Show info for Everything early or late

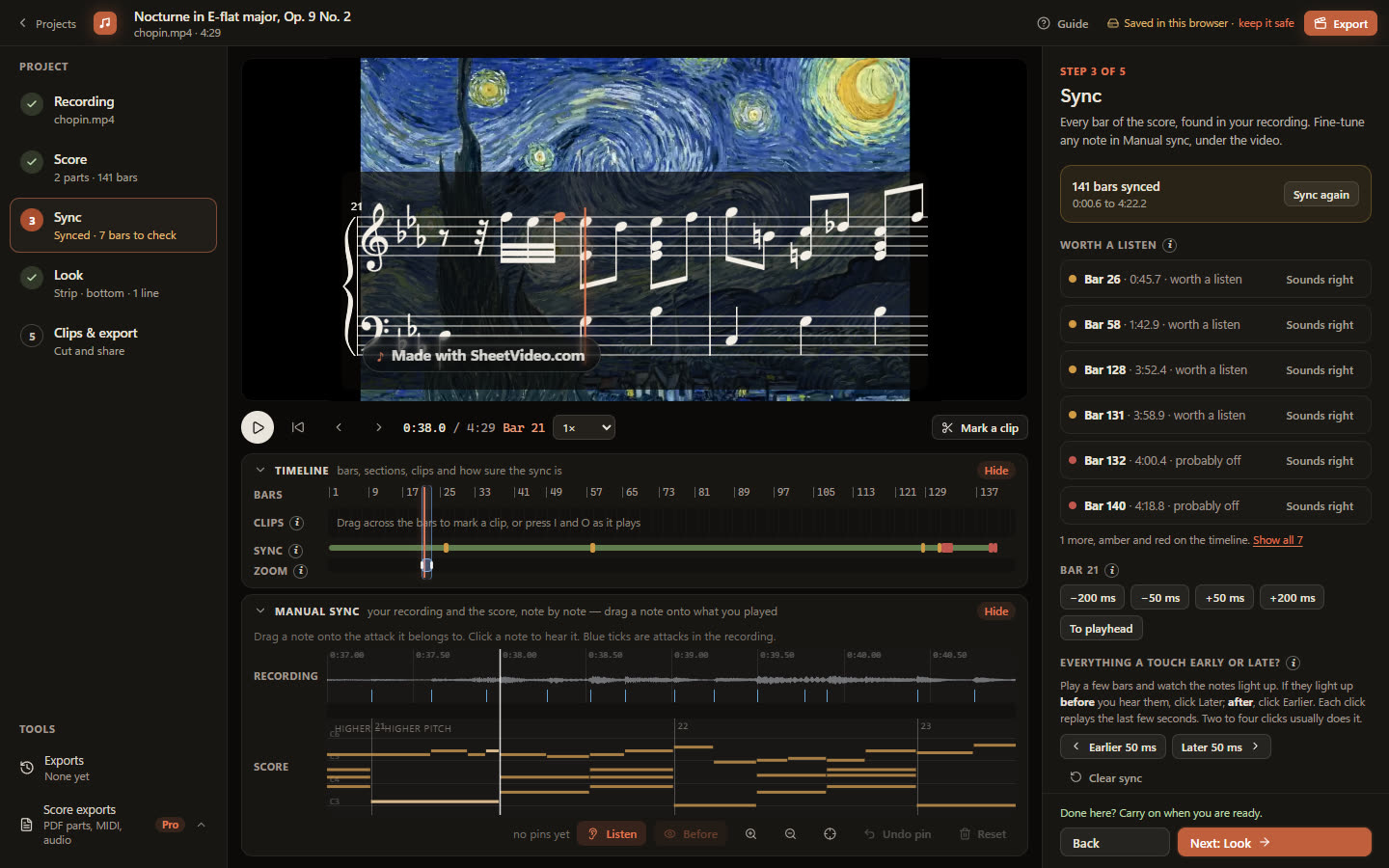point(1294,663)
